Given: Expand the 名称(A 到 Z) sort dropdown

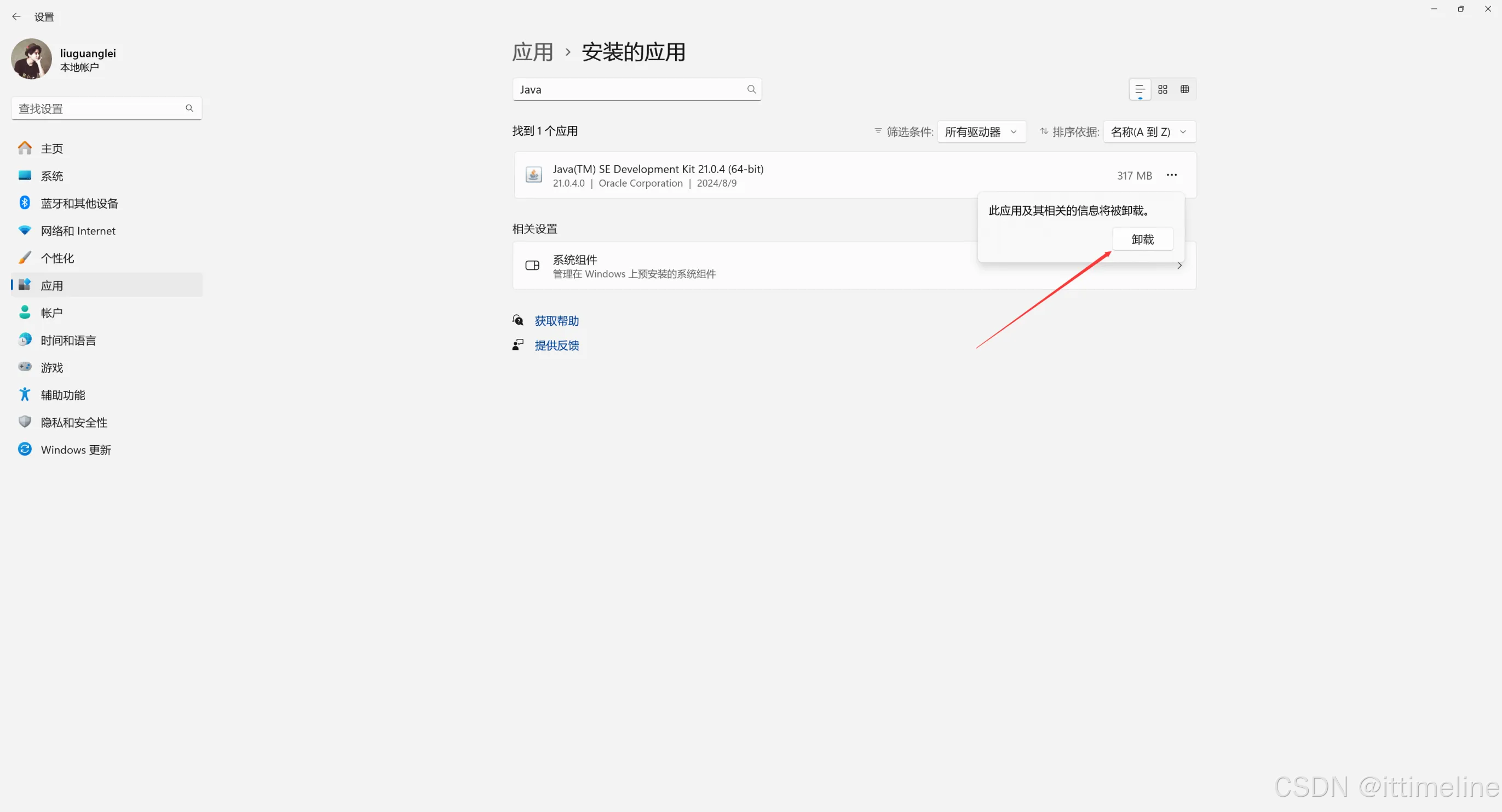Looking at the screenshot, I should click(1149, 132).
